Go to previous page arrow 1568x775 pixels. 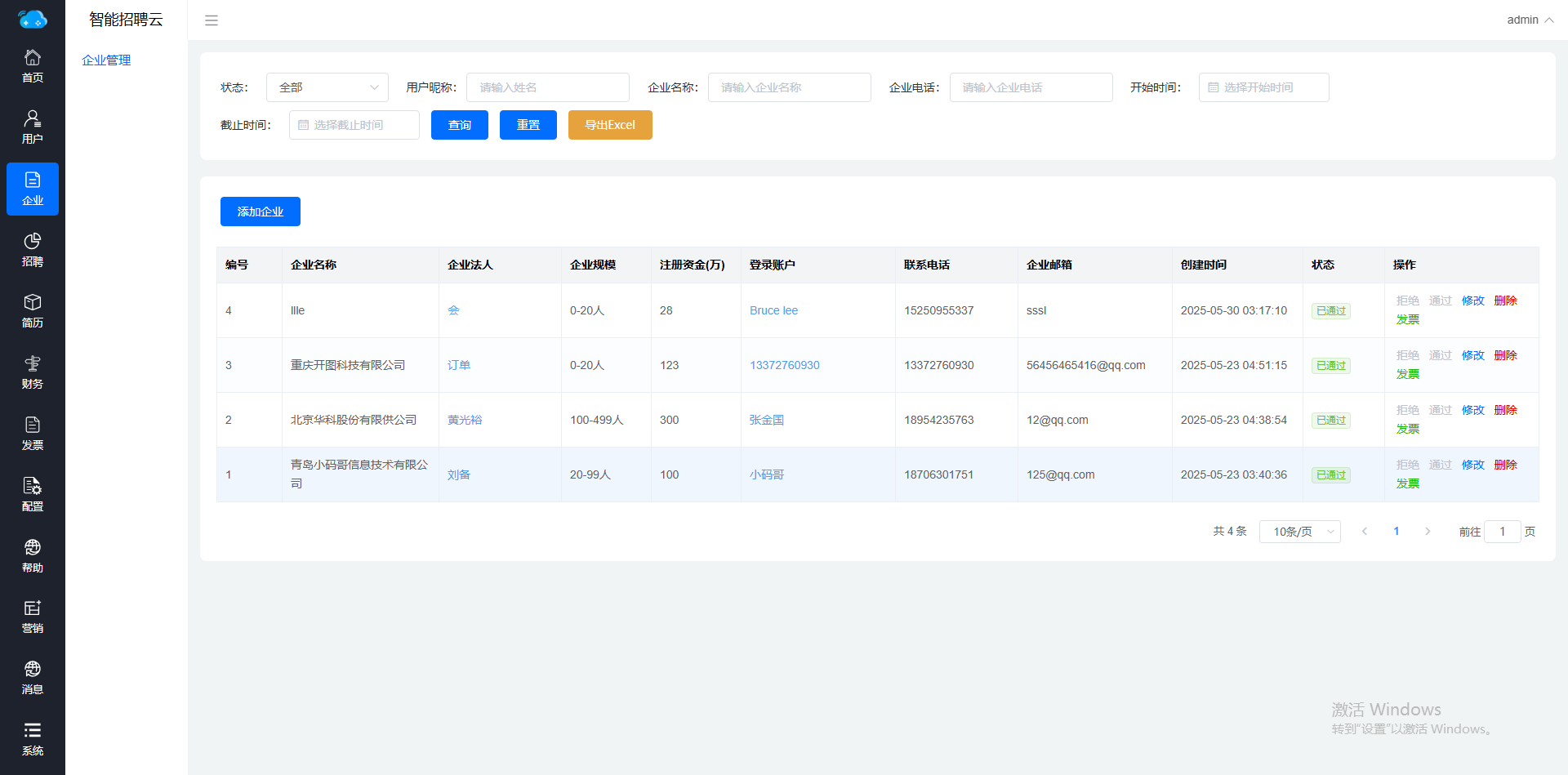(x=1365, y=532)
